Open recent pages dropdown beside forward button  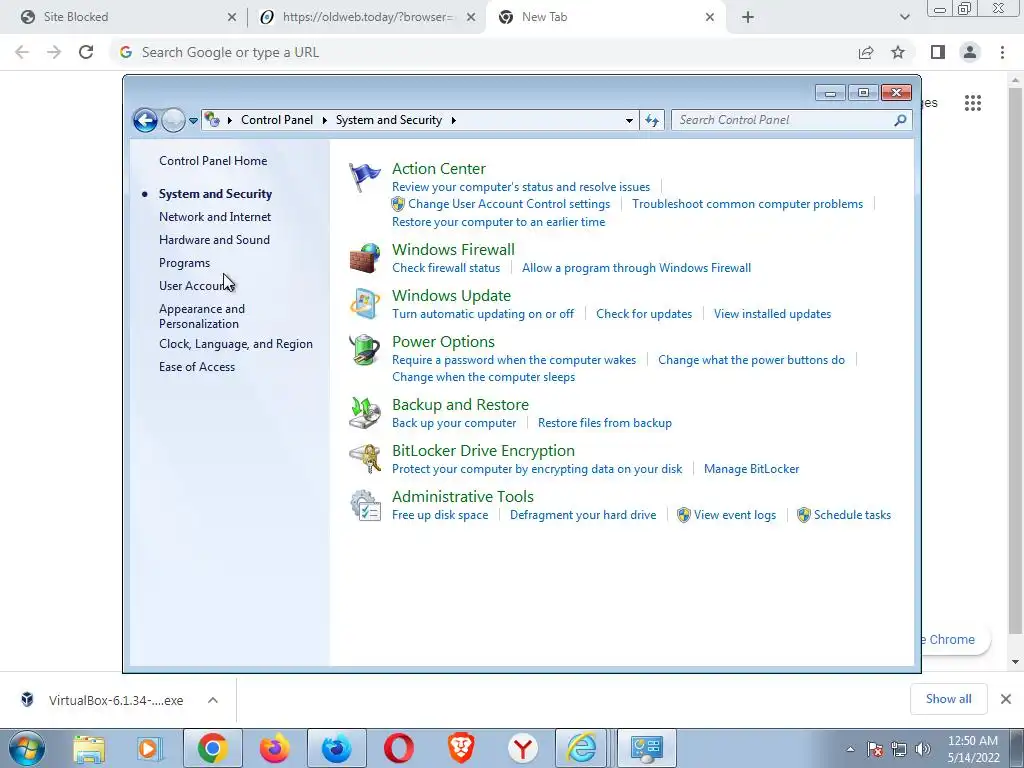[x=193, y=120]
